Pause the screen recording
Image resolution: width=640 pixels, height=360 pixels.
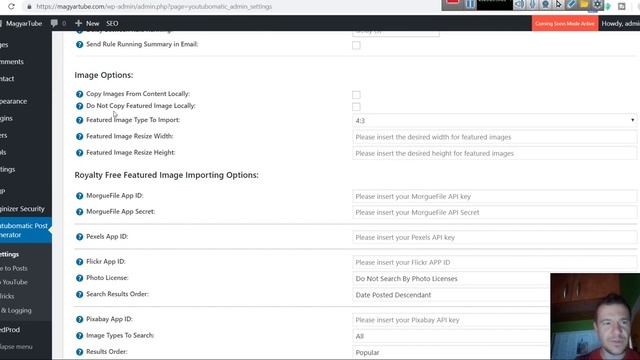click(x=470, y=4)
